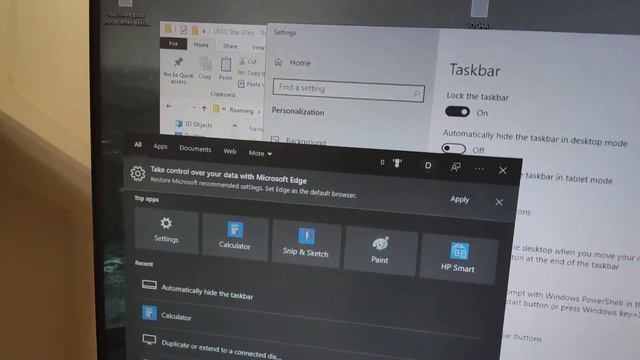Click Home link in Settings
This screenshot has width=640, height=360.
(300, 63)
